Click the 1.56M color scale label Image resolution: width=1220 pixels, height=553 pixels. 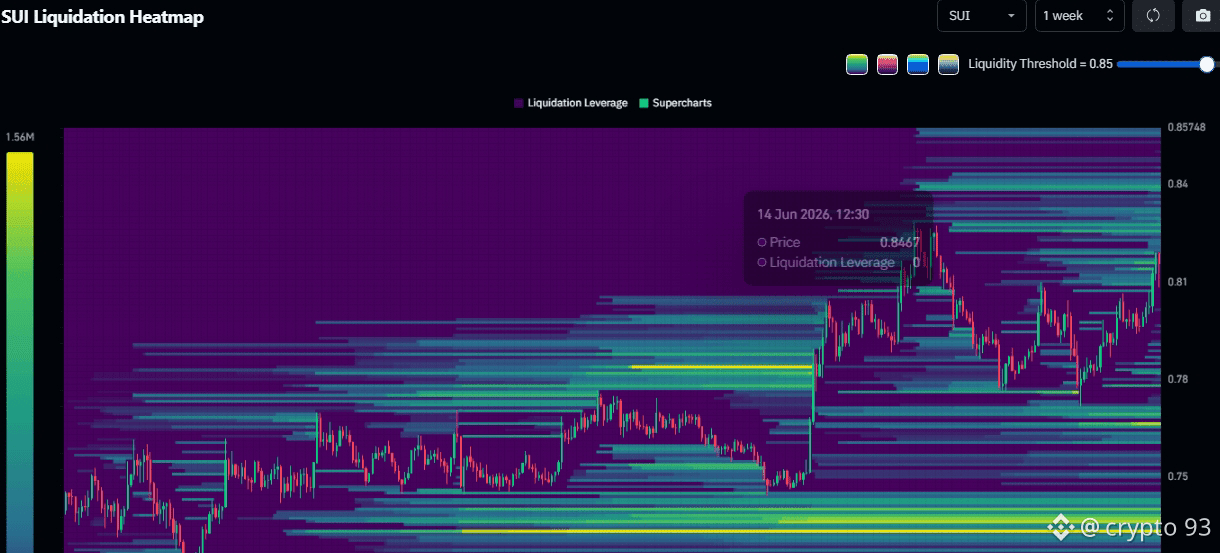pyautogui.click(x=20, y=137)
